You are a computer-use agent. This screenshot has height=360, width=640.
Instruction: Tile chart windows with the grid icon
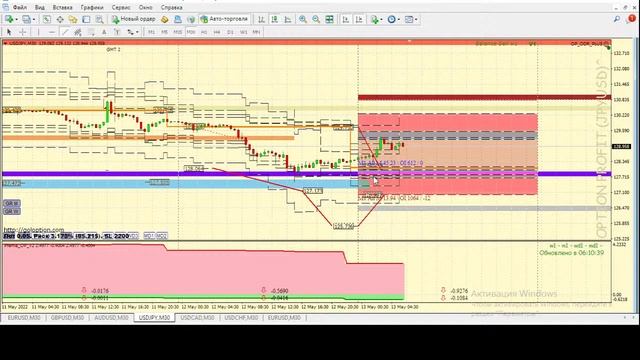pyautogui.click(x=329, y=19)
